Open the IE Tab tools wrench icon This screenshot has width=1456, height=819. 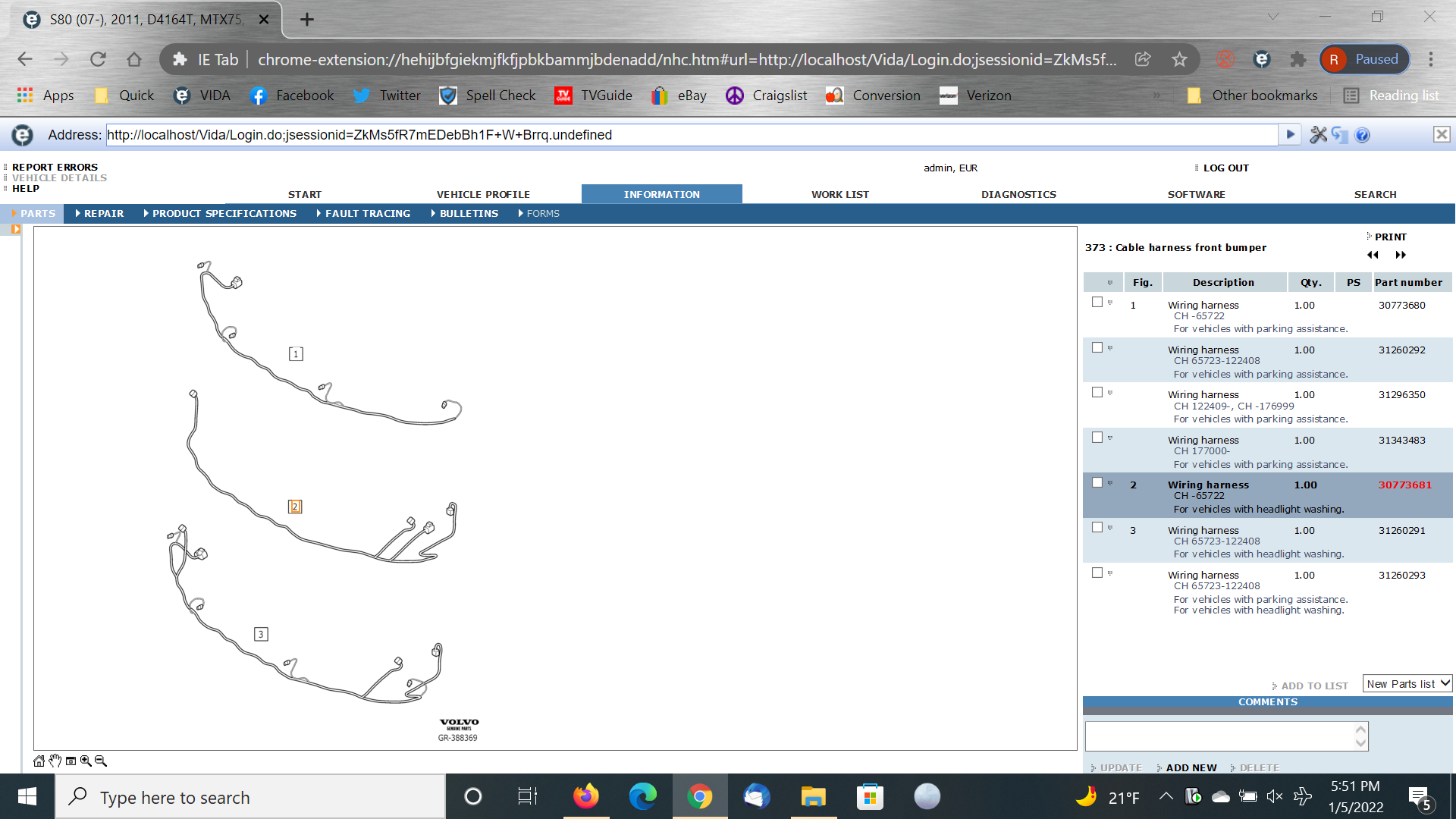(1318, 135)
